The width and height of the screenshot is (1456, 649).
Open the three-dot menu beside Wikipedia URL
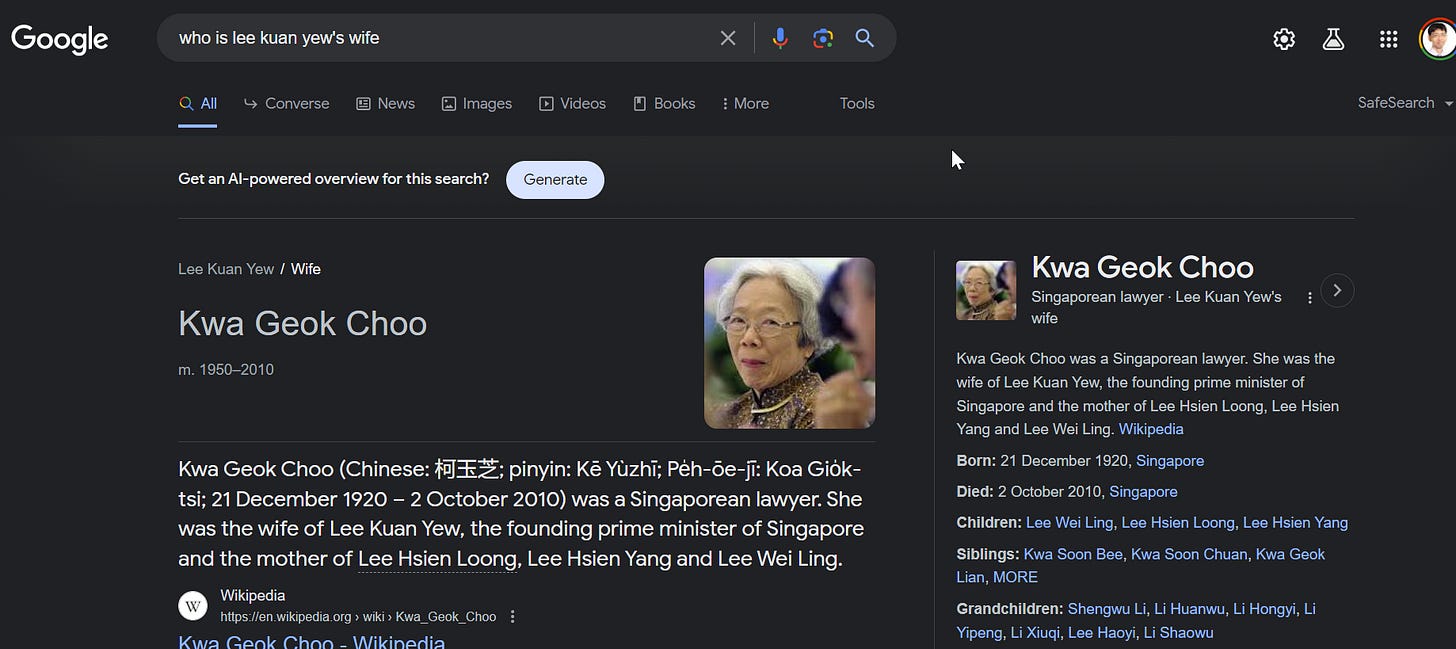click(512, 617)
